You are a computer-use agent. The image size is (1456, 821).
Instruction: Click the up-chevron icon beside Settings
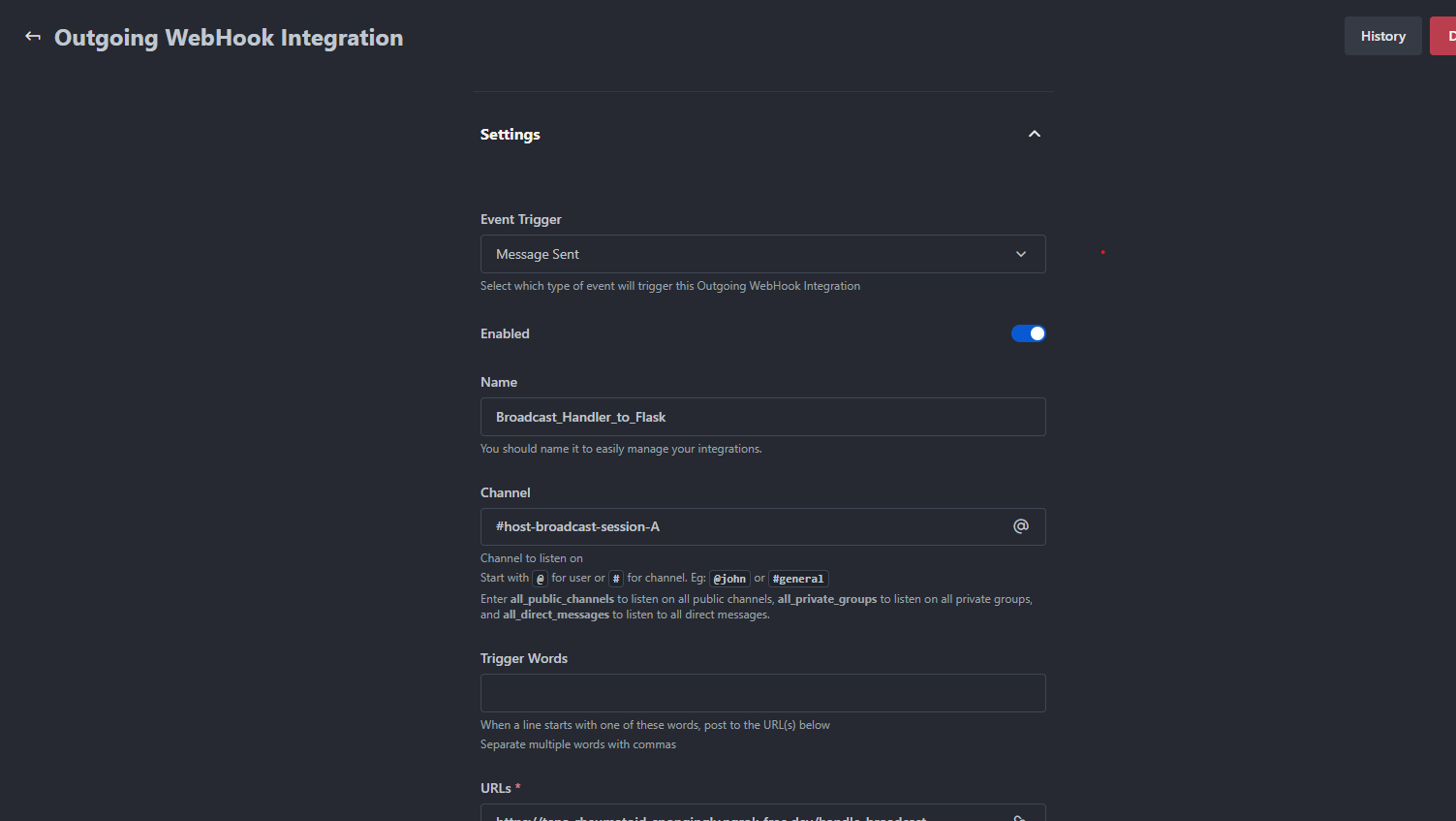[x=1035, y=134]
